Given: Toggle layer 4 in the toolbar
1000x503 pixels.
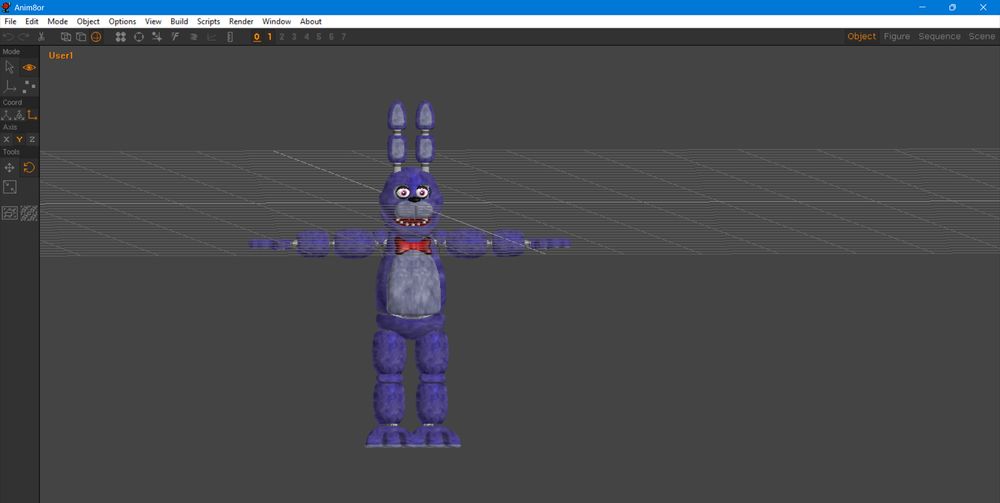Looking at the screenshot, I should click(x=307, y=37).
